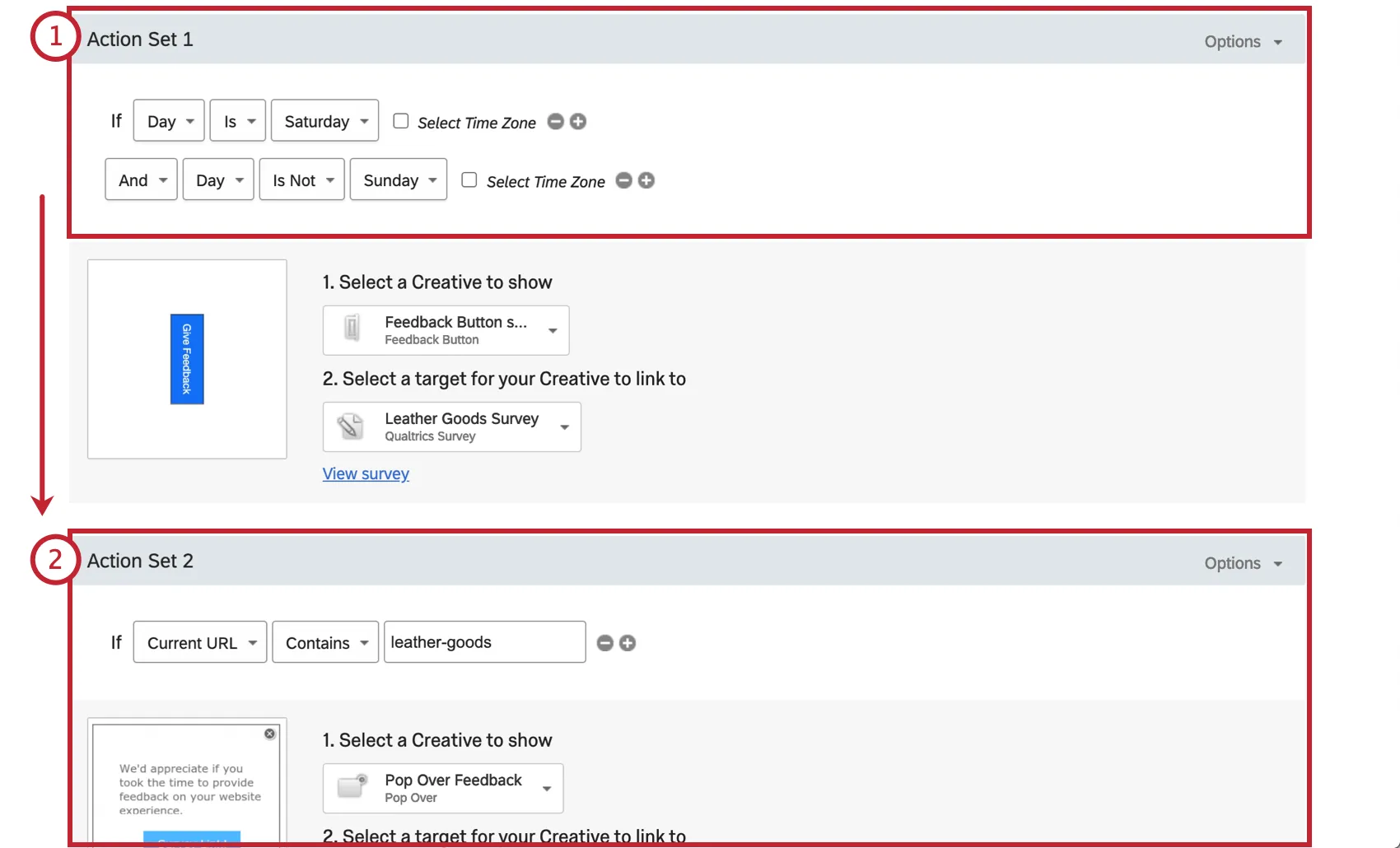Click the Give Feedback button preview thumbnail

(x=187, y=359)
